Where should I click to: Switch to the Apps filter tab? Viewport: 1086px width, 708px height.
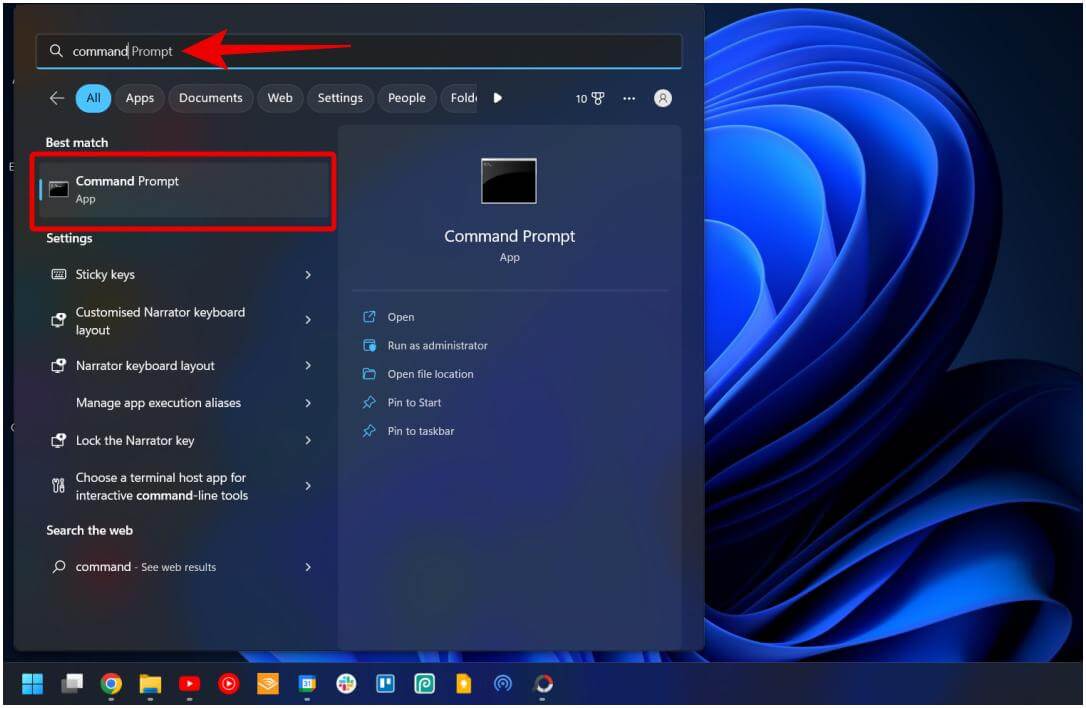point(140,98)
